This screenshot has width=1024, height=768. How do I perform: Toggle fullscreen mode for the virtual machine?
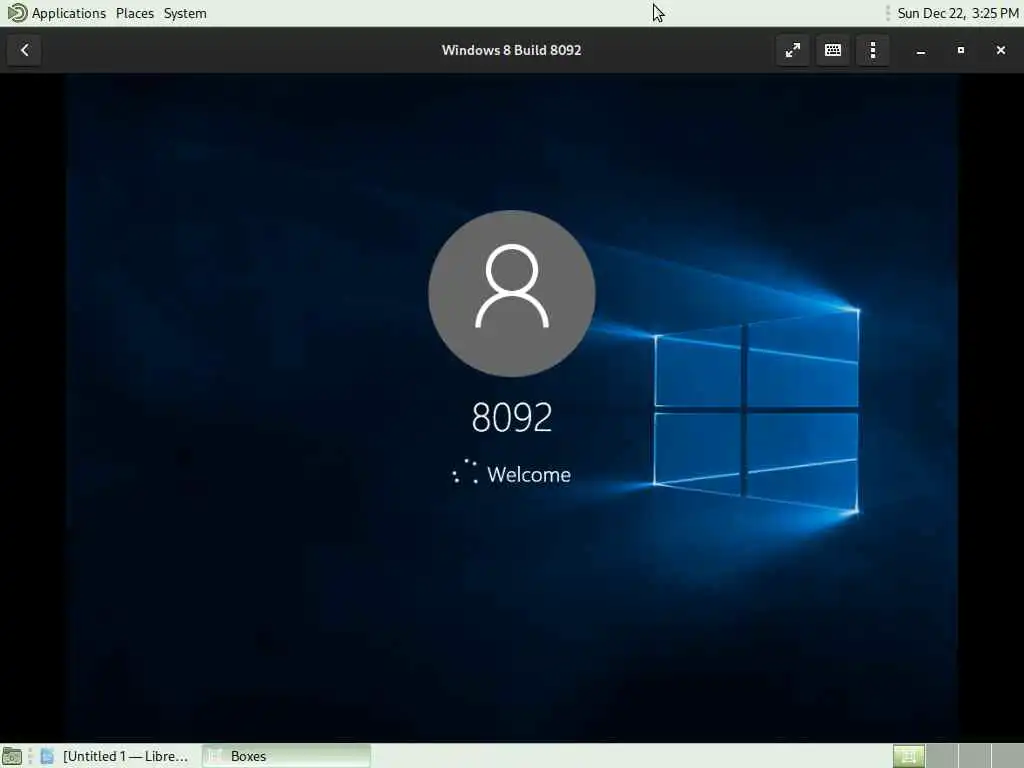[793, 50]
